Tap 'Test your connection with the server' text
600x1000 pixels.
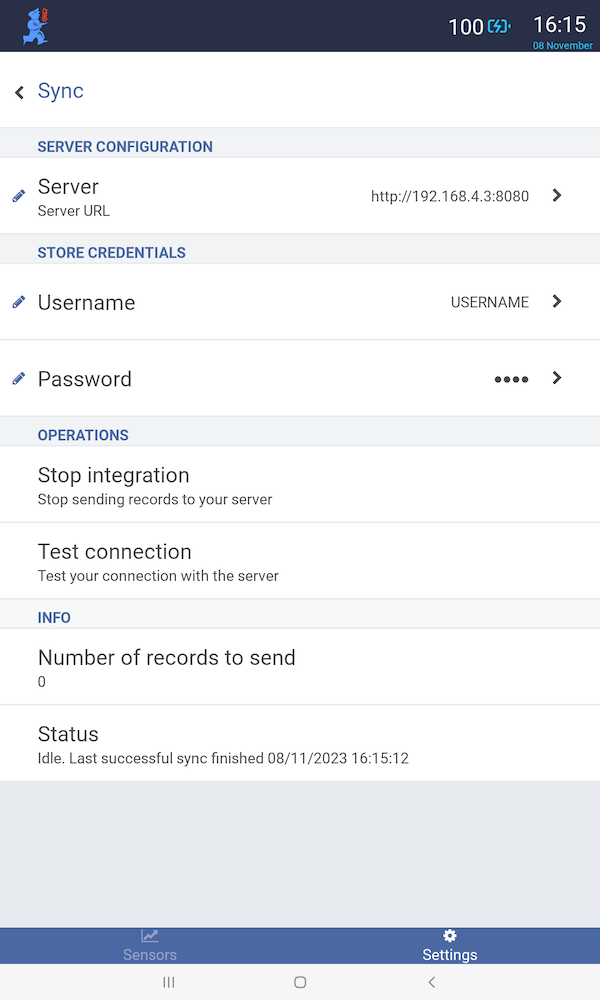(x=158, y=576)
